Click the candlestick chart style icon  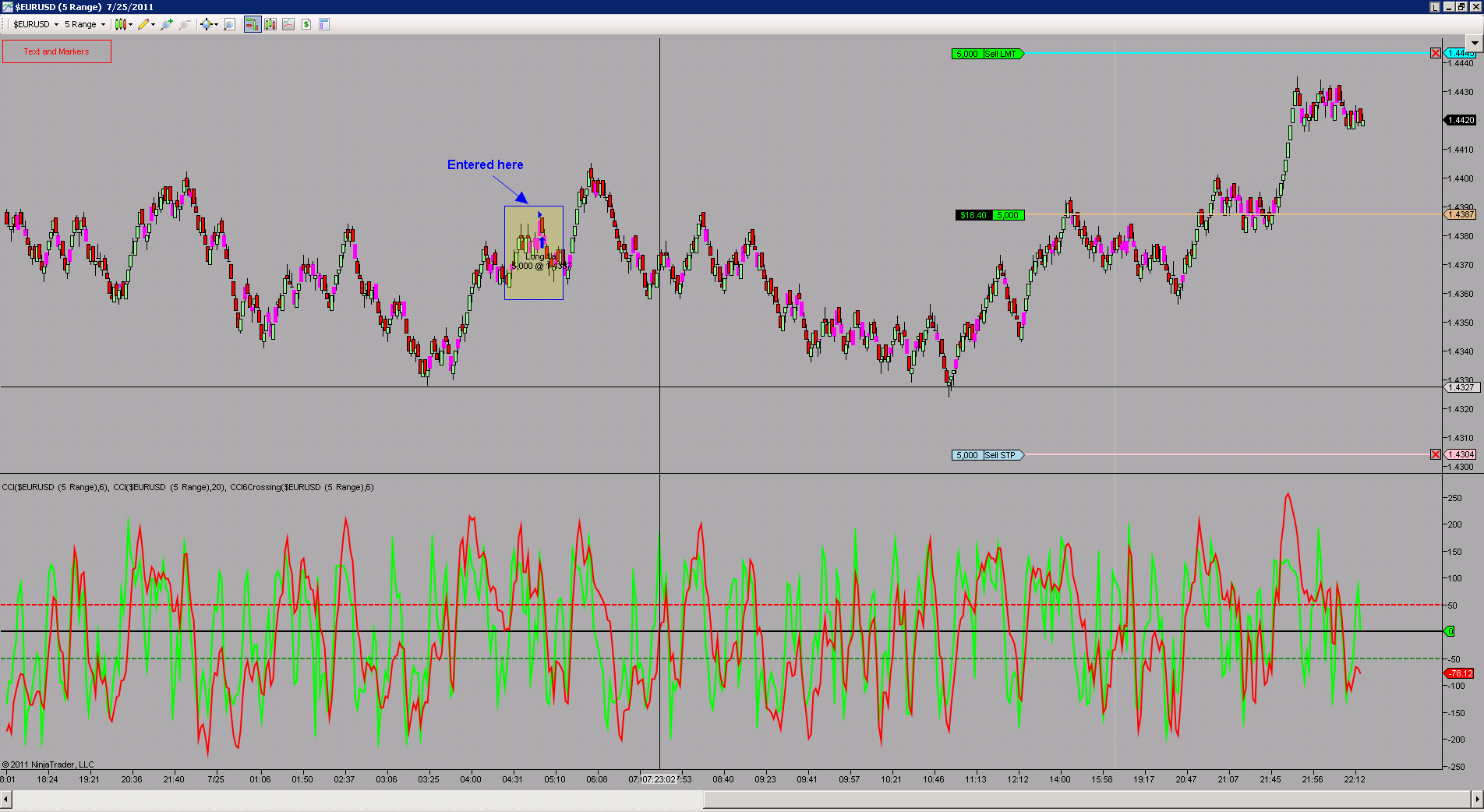[x=120, y=24]
